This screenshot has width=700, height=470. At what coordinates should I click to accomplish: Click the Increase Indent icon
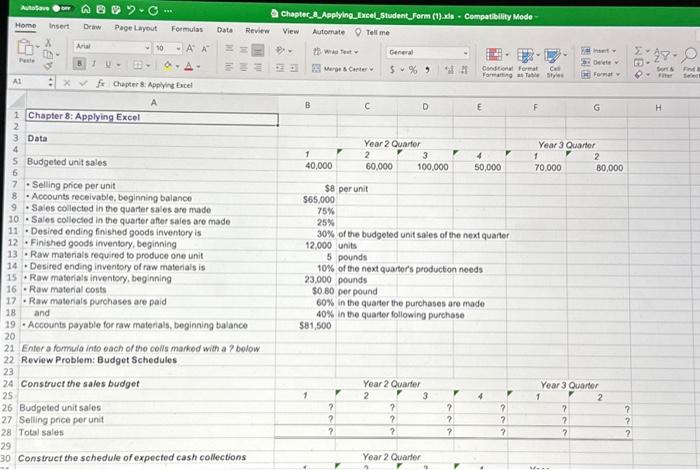(x=294, y=68)
